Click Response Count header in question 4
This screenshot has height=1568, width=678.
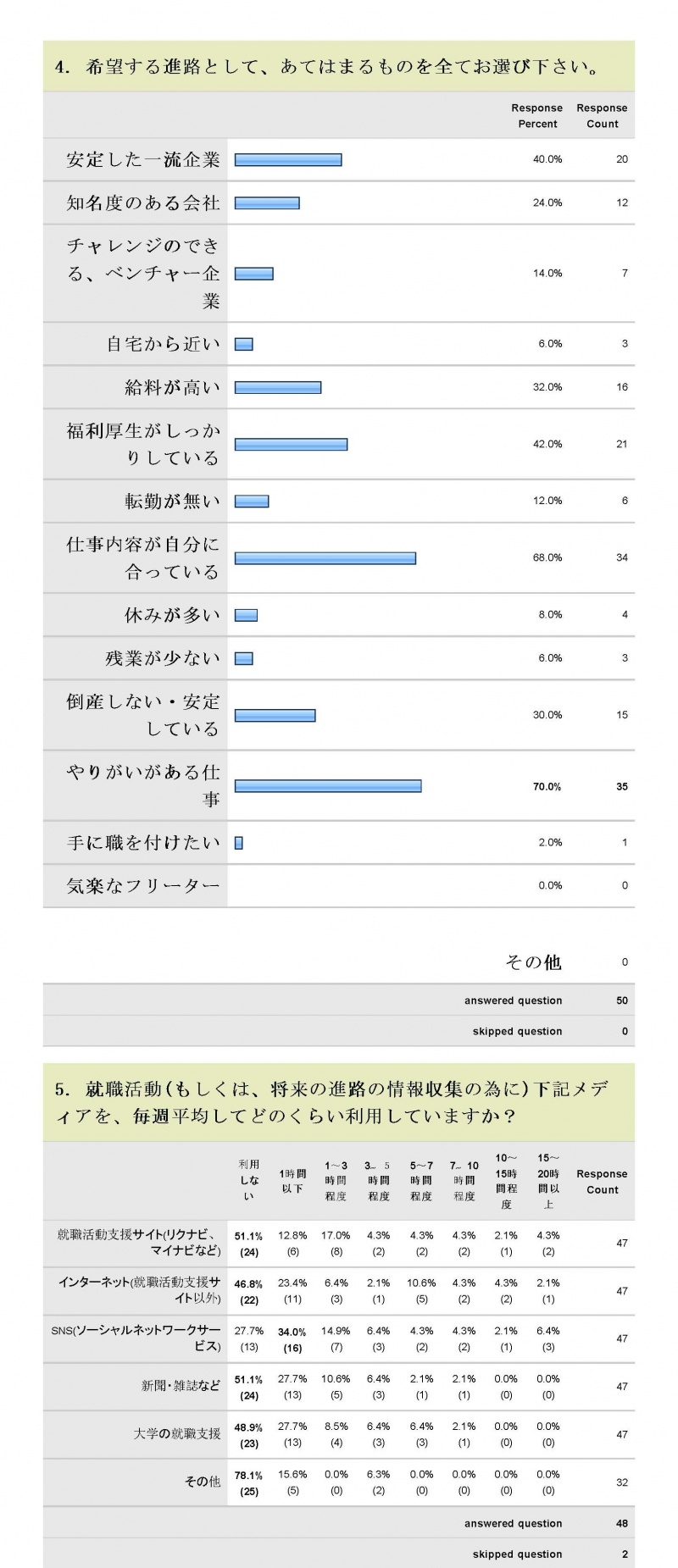603,116
